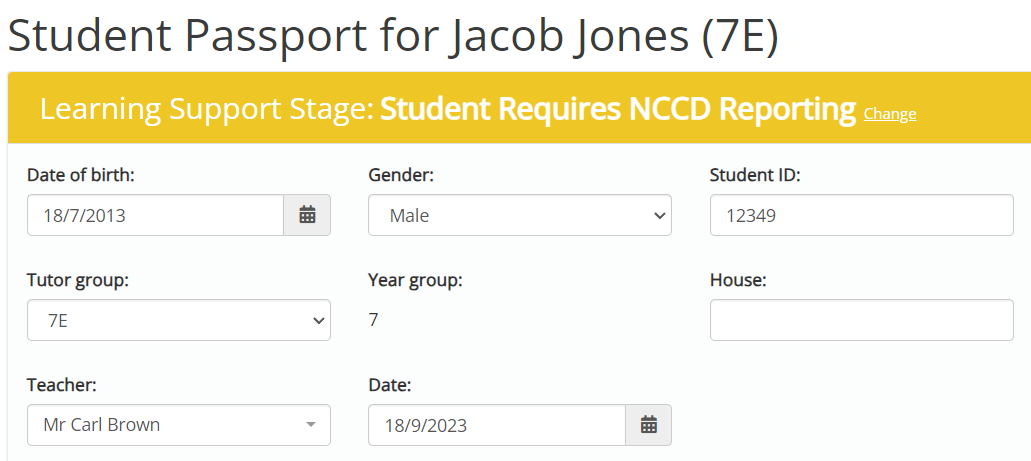Image resolution: width=1031 pixels, height=461 pixels.
Task: Click the Gender dropdown chevron arrow
Action: [x=659, y=215]
